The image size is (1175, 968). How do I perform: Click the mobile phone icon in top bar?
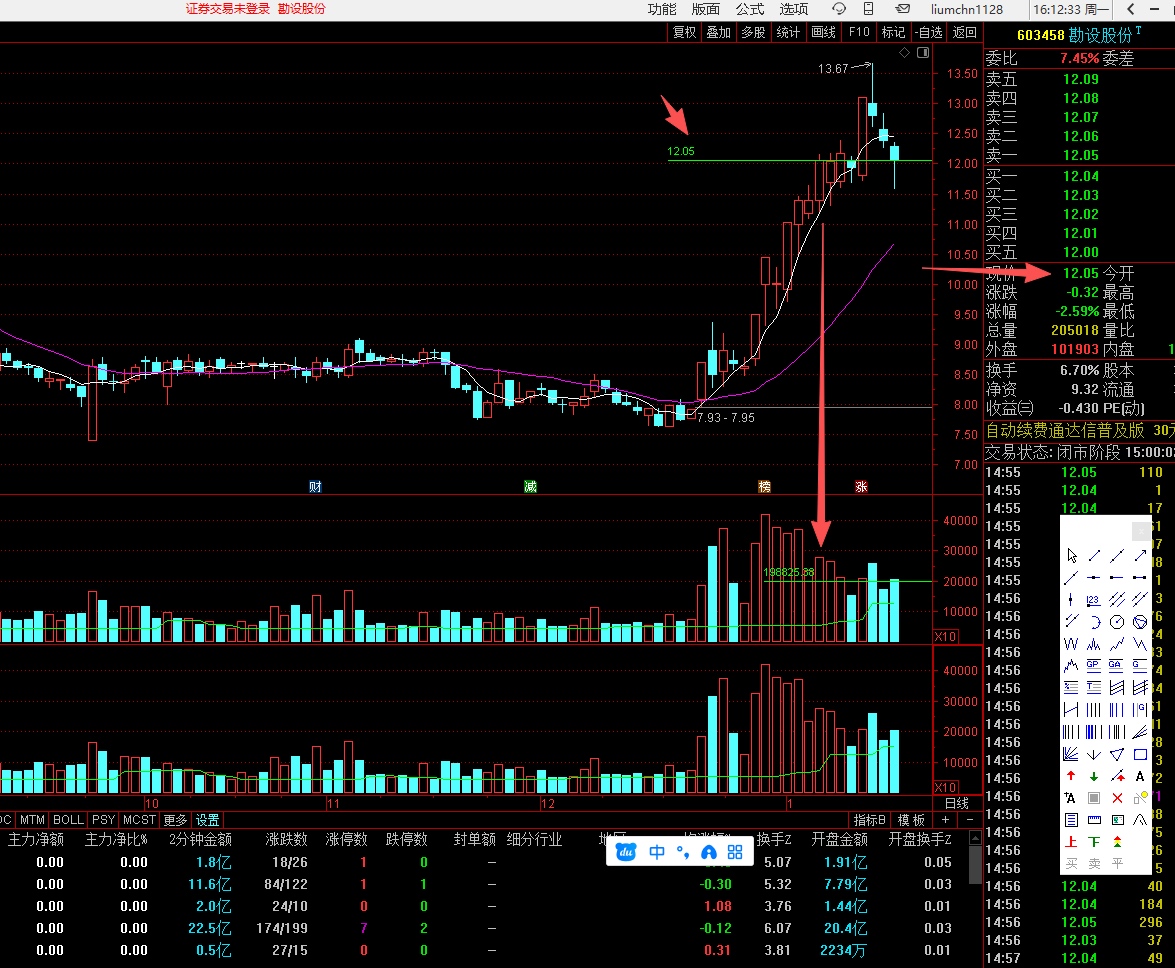869,9
